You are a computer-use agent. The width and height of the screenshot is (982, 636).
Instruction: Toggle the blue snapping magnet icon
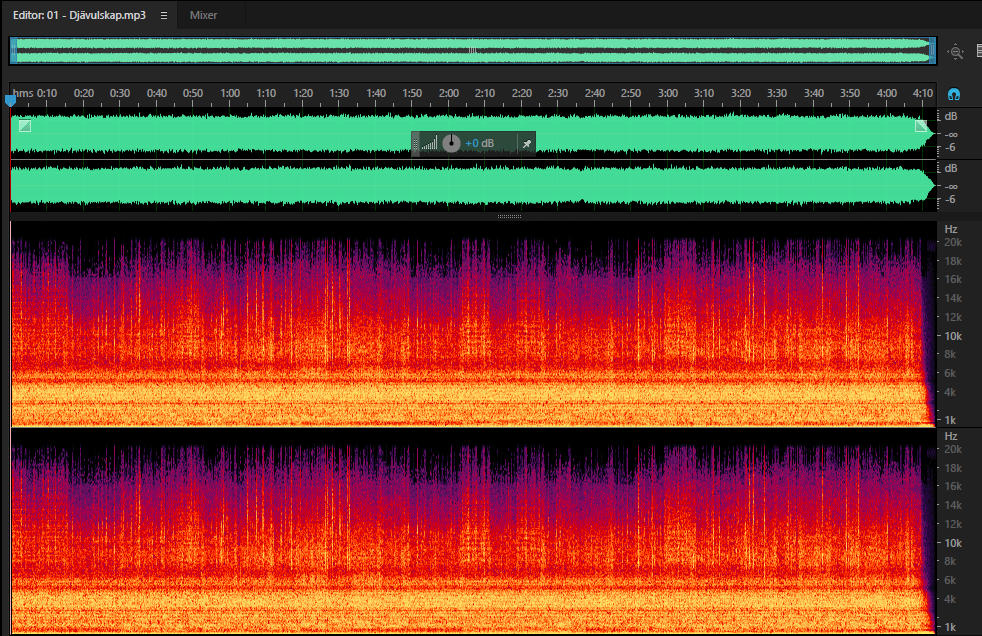point(954,95)
